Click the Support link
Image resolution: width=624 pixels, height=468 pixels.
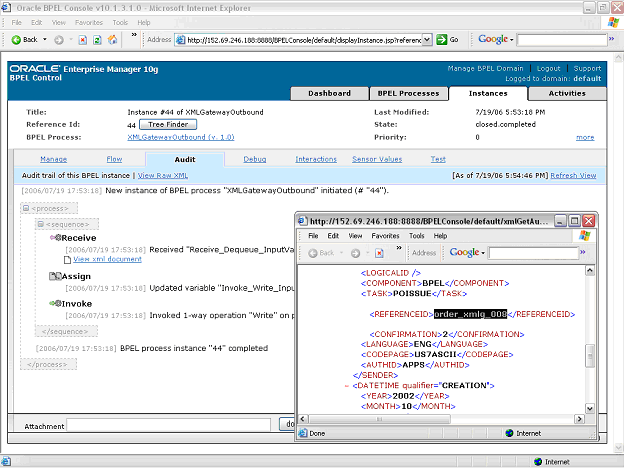point(587,68)
